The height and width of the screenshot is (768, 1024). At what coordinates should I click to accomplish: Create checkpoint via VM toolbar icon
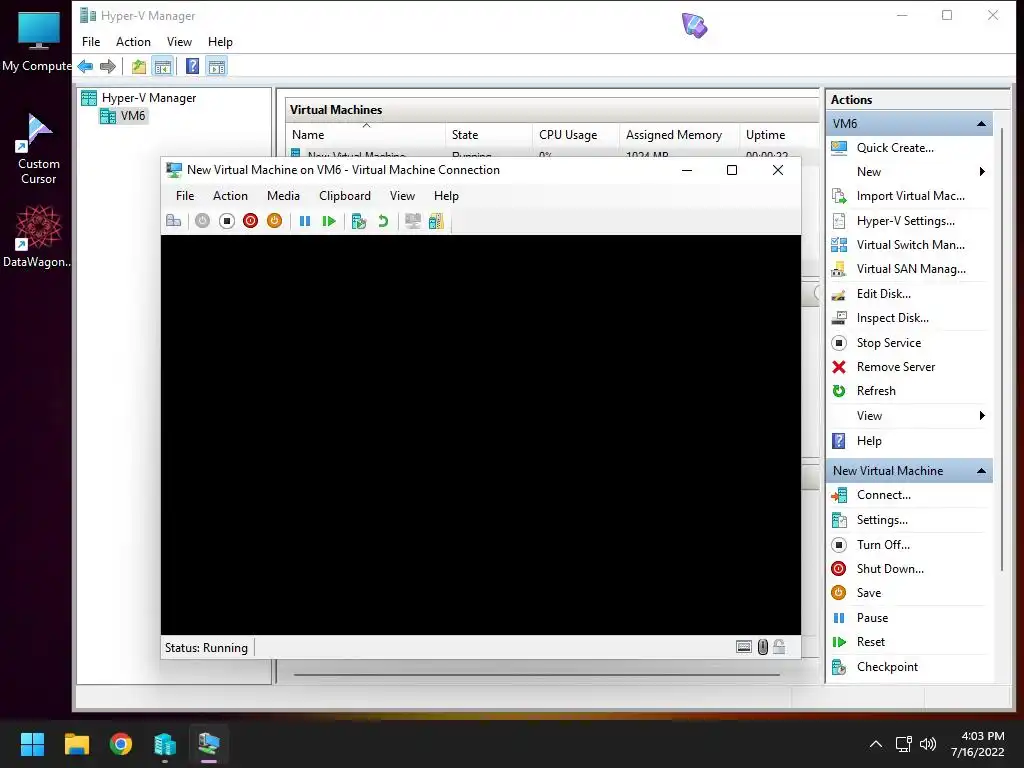(x=359, y=221)
